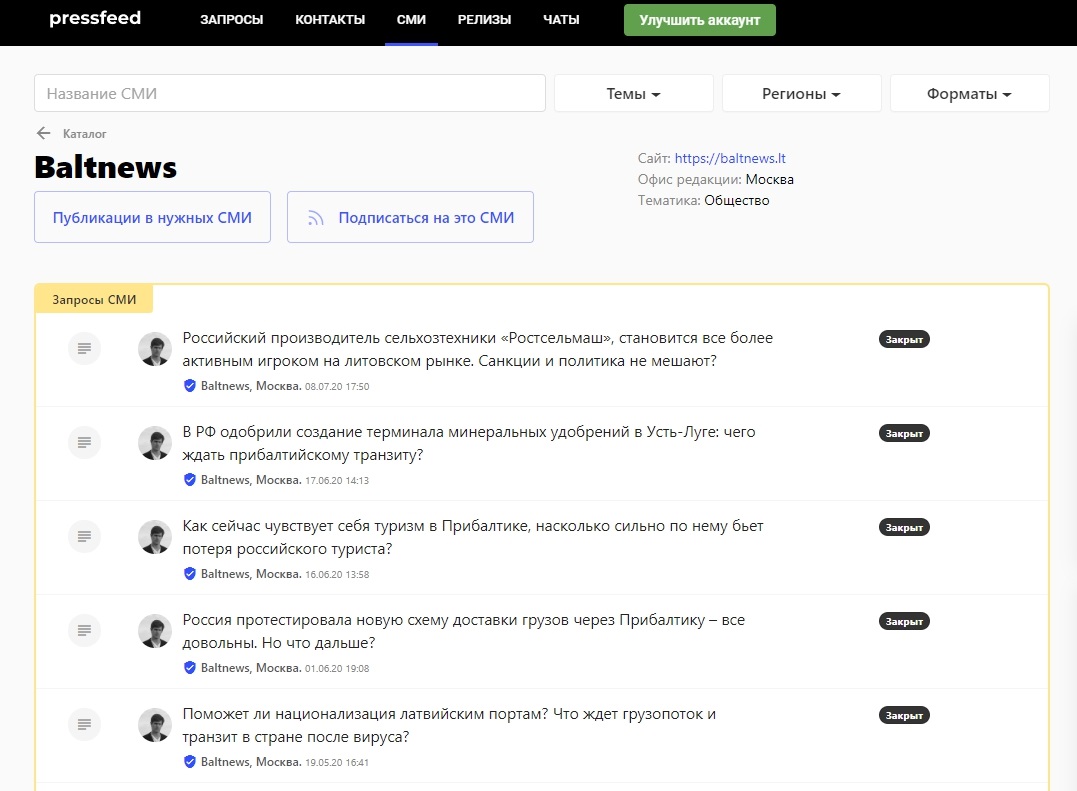Open the Регионы dropdown filter

801,94
